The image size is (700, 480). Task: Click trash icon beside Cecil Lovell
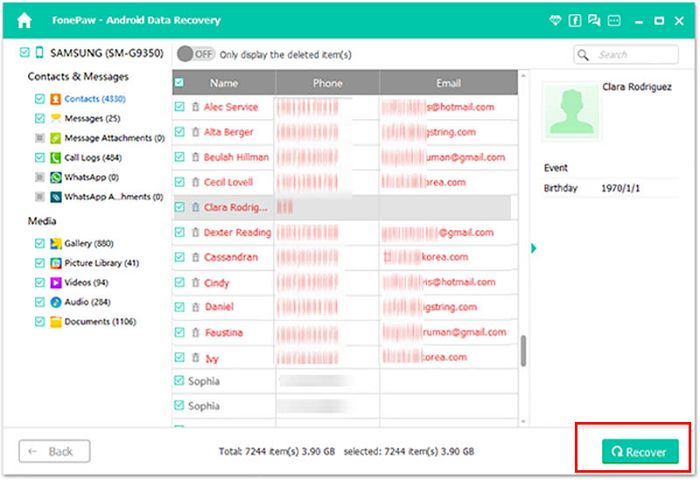pos(196,182)
